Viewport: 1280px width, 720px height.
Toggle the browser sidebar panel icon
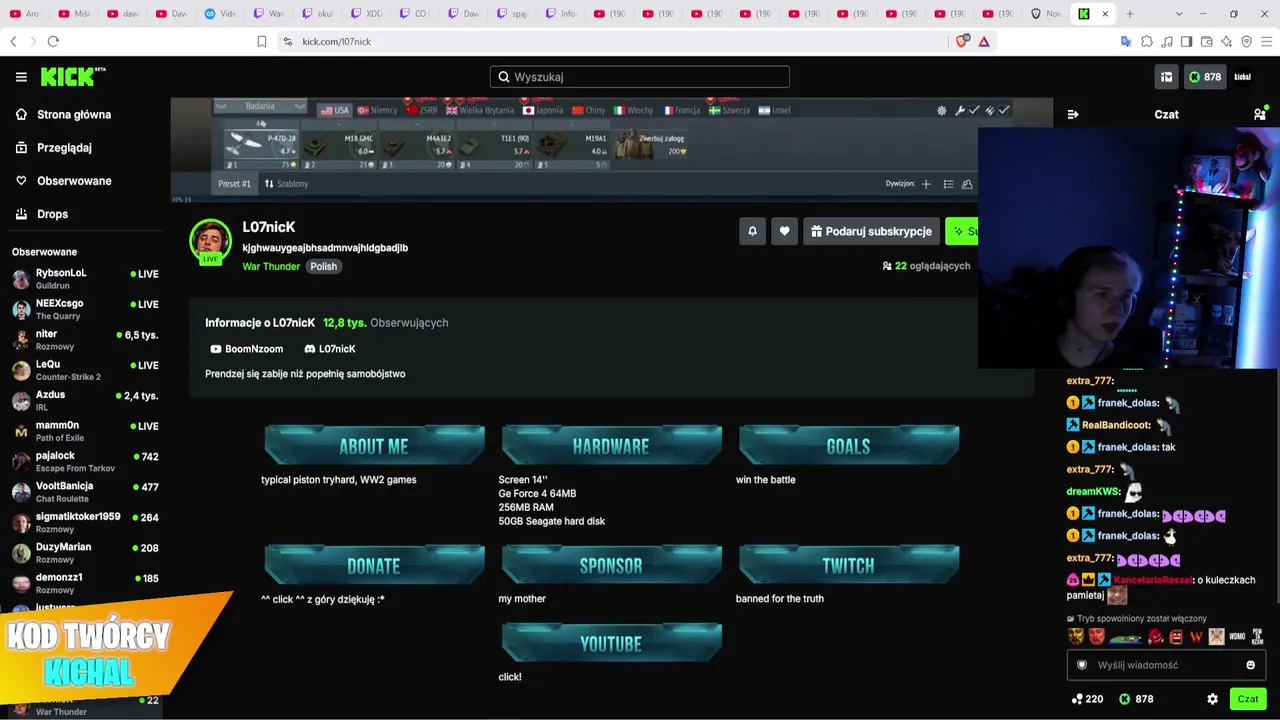coord(1186,41)
